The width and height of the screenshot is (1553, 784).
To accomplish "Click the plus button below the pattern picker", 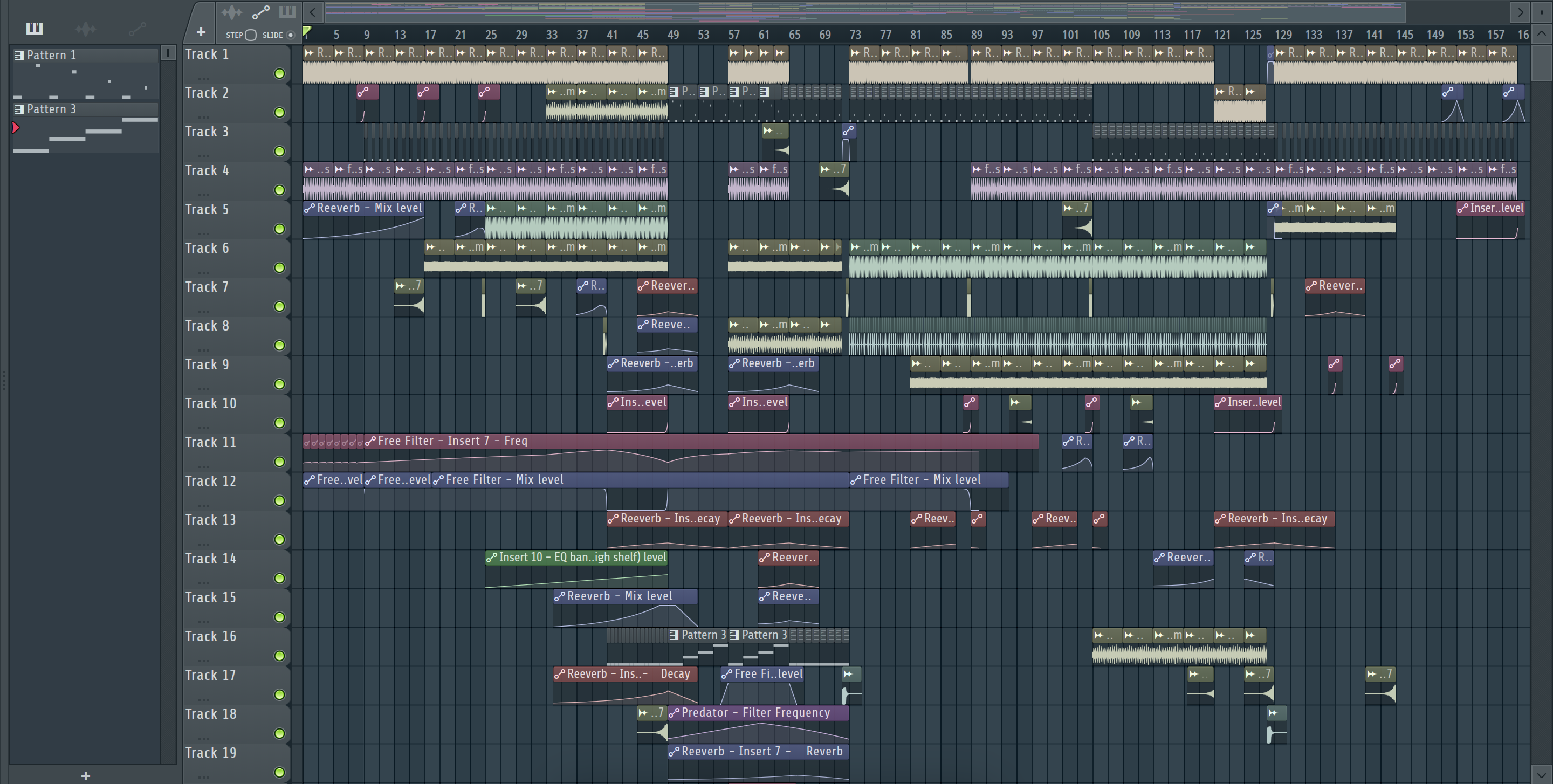I will (86, 775).
